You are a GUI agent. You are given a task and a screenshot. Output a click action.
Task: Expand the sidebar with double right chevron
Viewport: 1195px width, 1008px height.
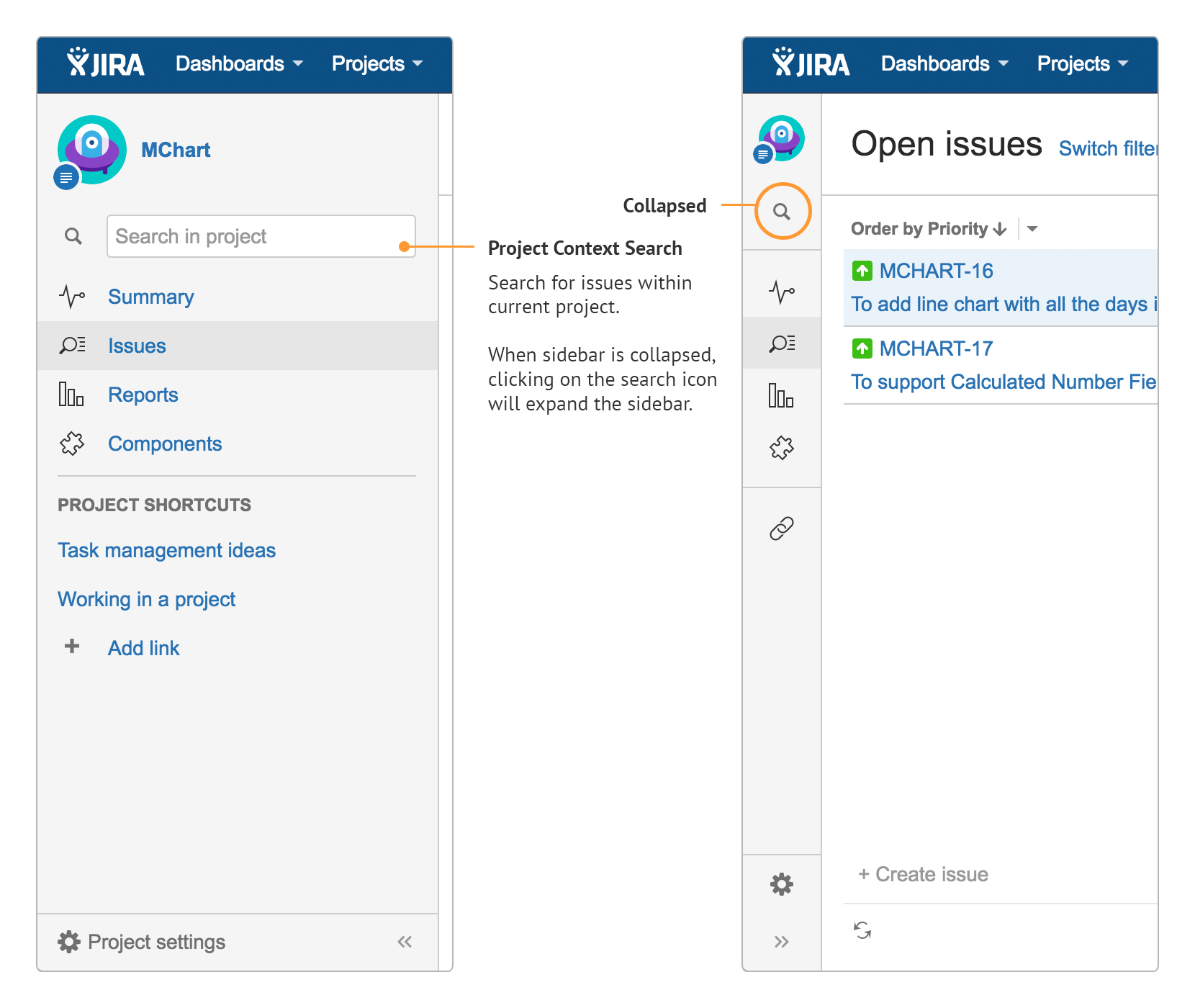[782, 942]
